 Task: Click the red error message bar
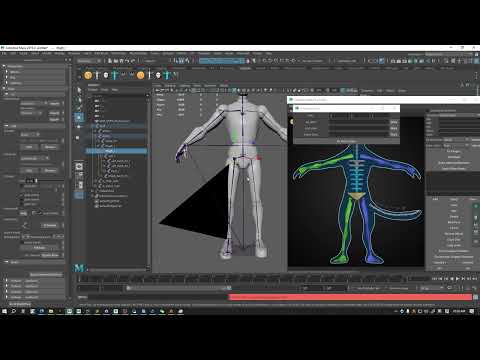point(350,297)
